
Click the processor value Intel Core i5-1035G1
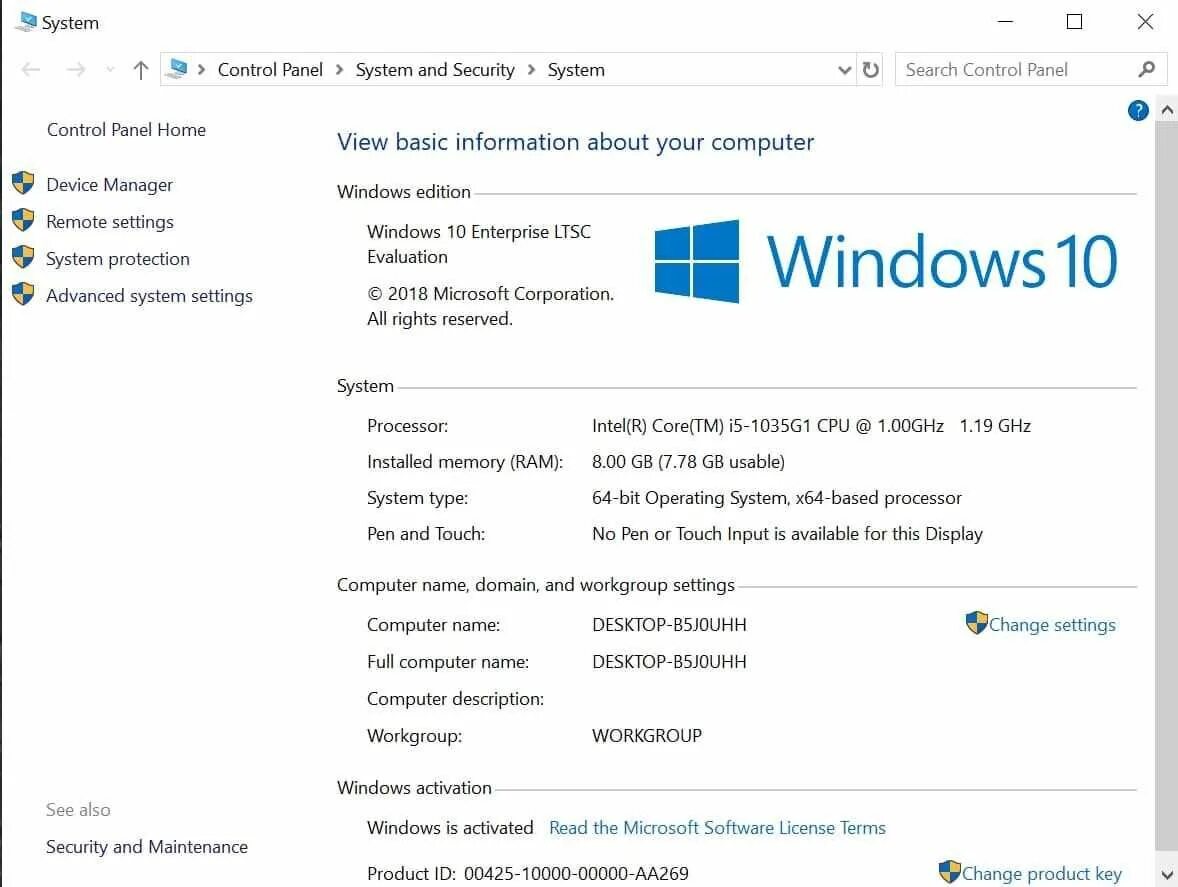pos(811,426)
